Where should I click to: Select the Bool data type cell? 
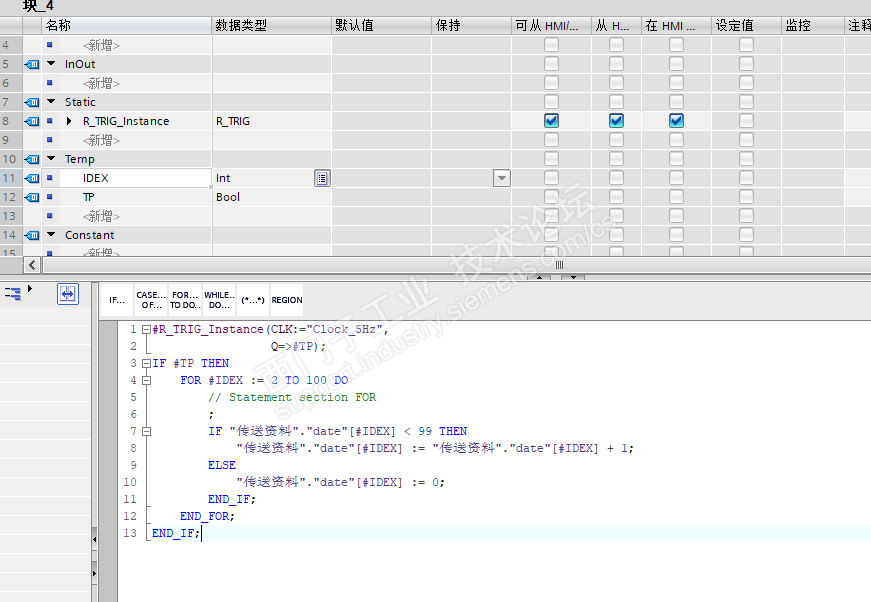[272, 197]
